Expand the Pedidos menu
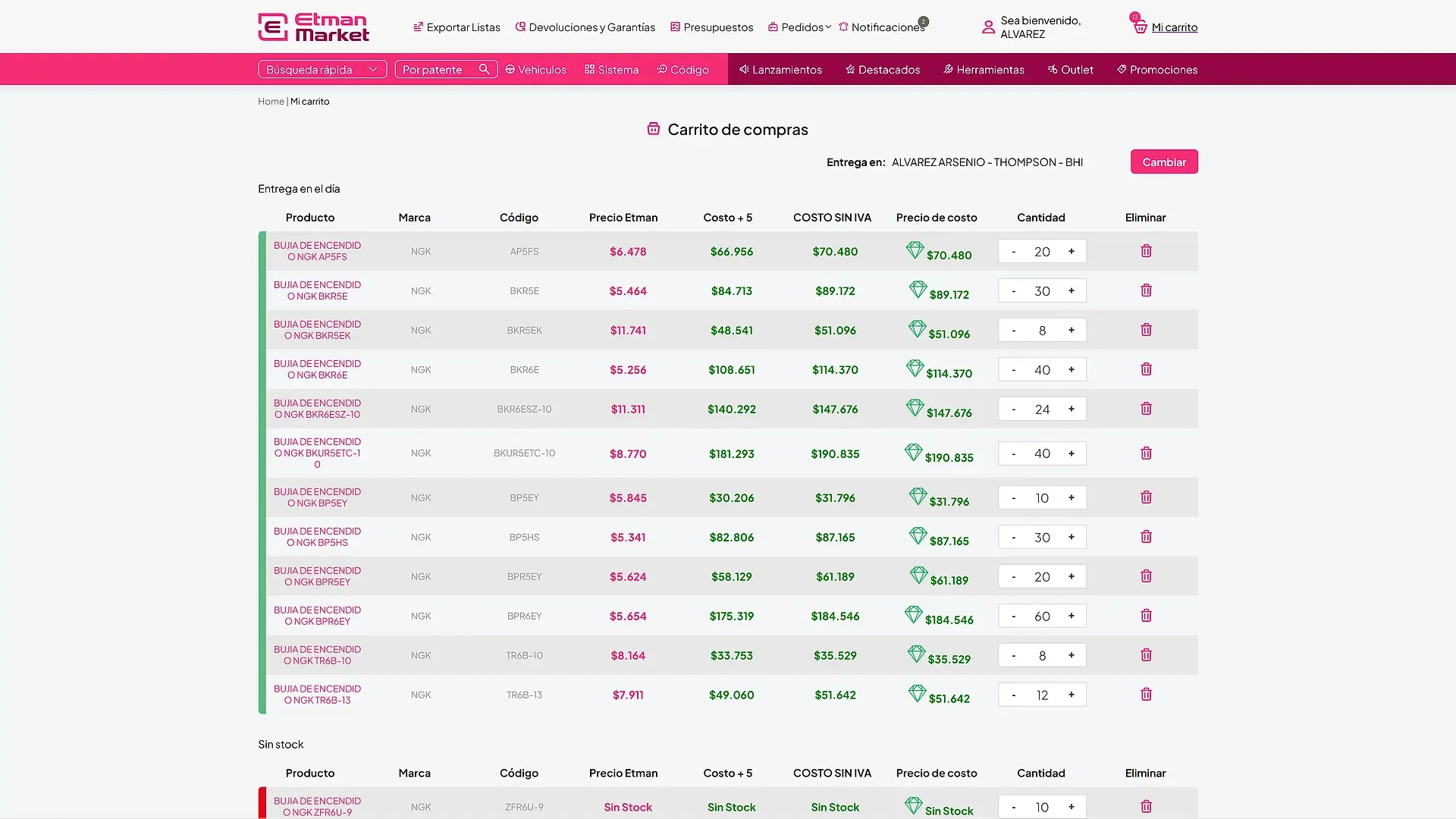1456x819 pixels. (799, 27)
